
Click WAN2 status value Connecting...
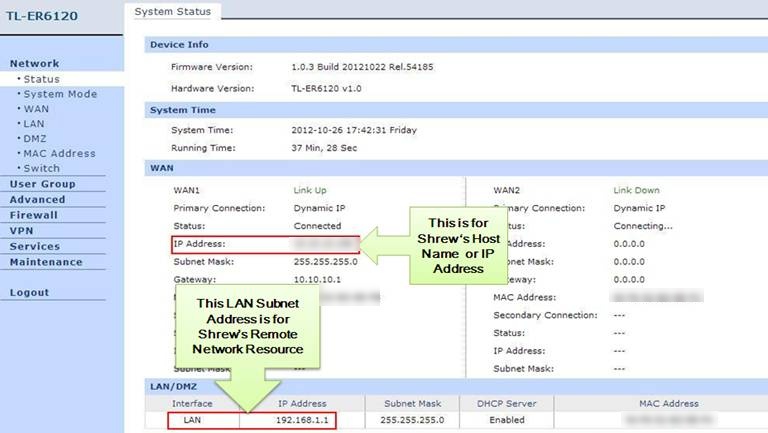click(643, 226)
